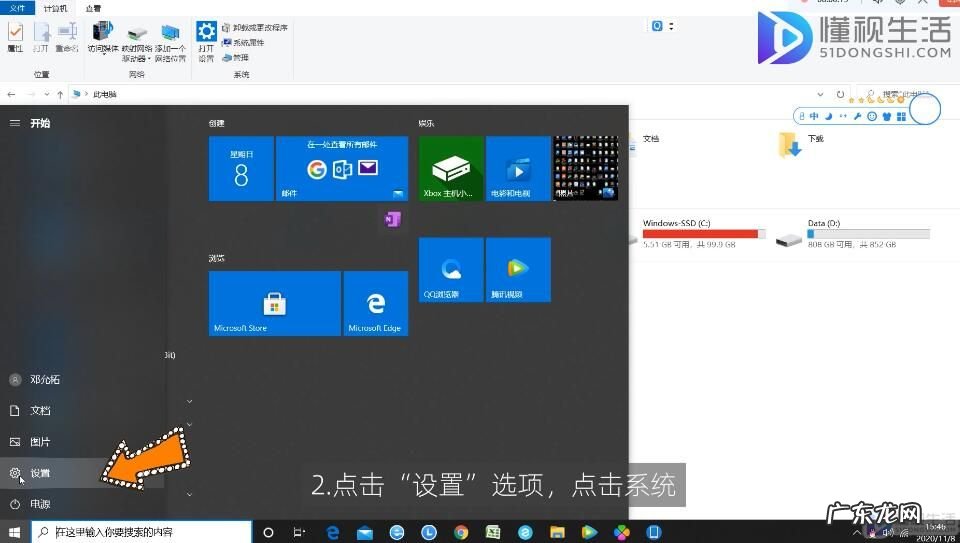Open the calendar tile showing 8
This screenshot has height=543, width=960.
[x=241, y=168]
